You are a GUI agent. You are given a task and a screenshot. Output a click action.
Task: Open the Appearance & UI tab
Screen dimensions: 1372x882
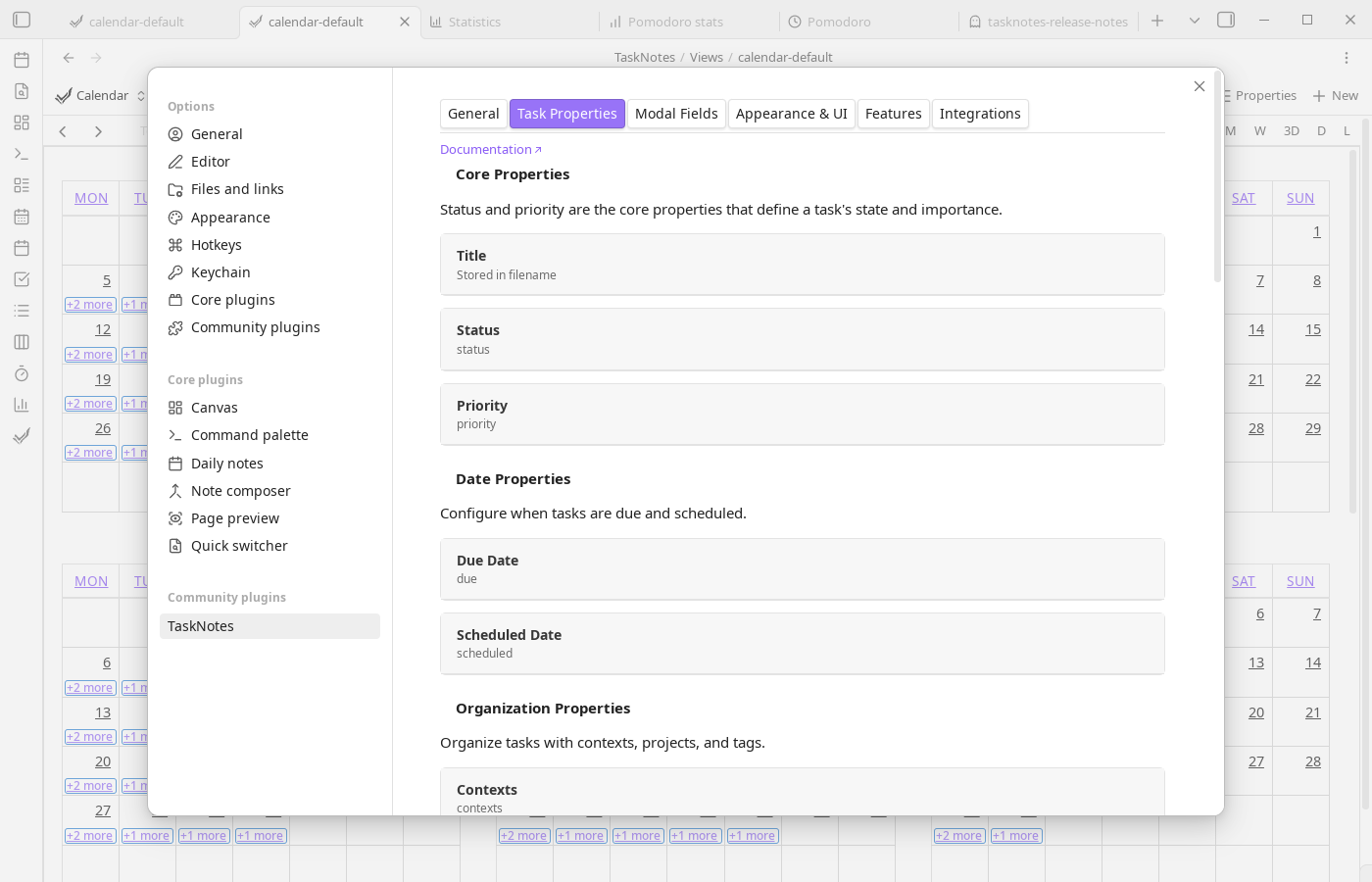pos(791,114)
